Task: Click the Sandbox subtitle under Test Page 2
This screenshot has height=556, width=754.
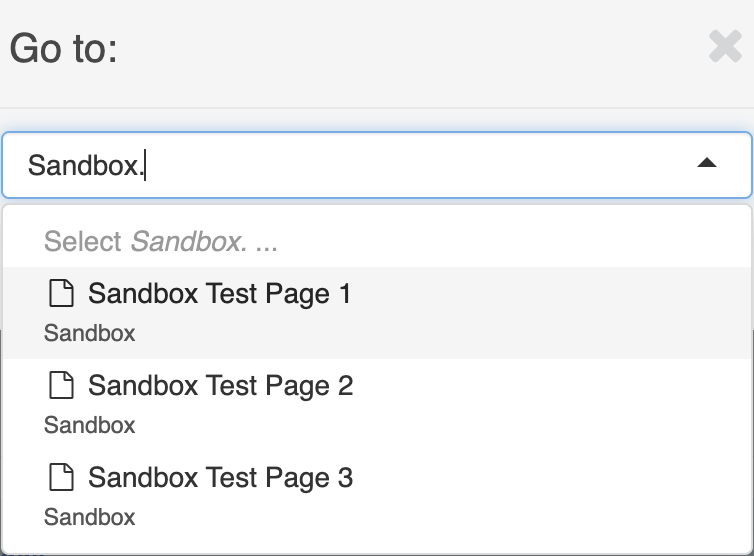Action: coord(90,425)
